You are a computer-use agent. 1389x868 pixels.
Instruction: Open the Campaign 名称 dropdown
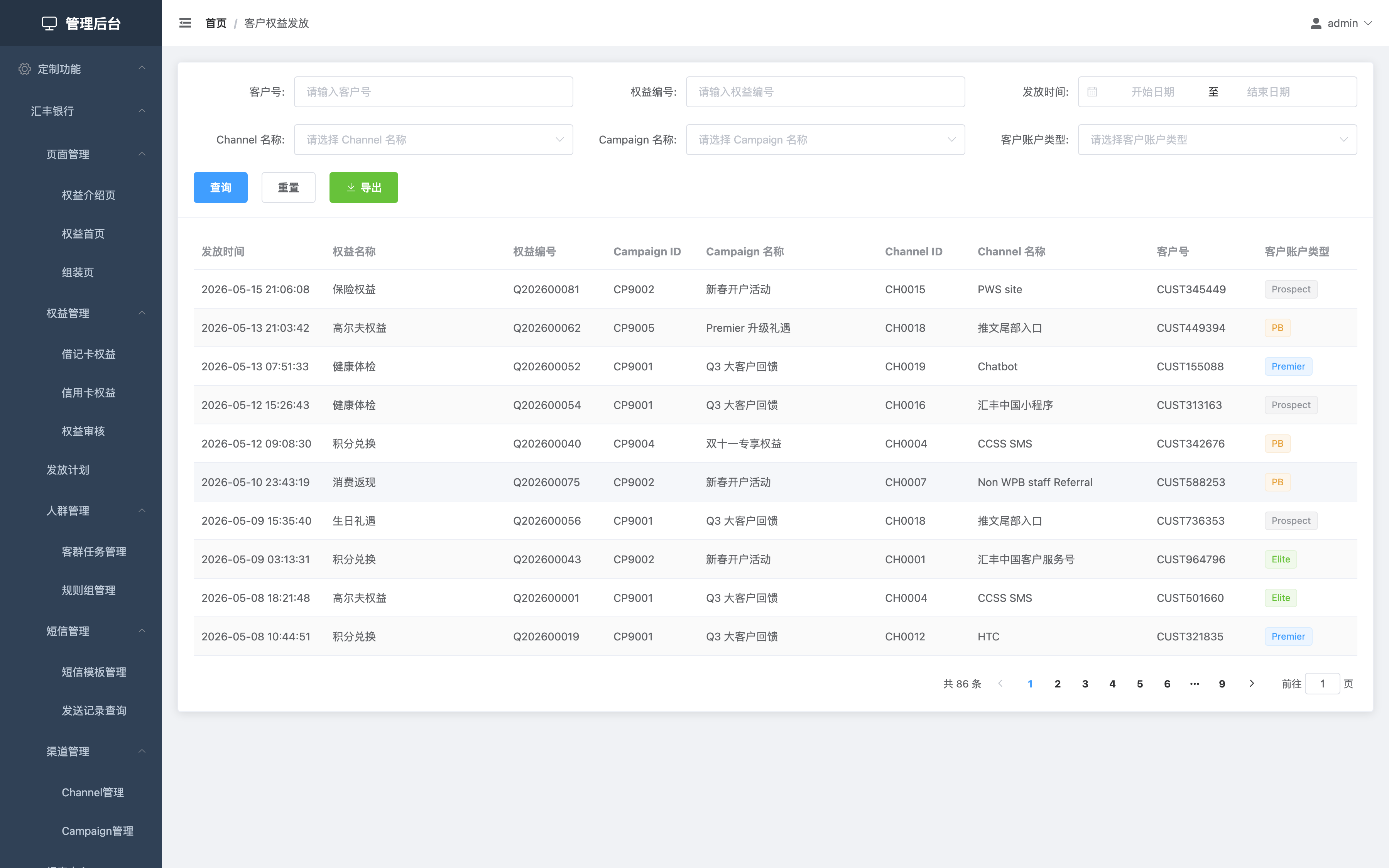tap(825, 140)
